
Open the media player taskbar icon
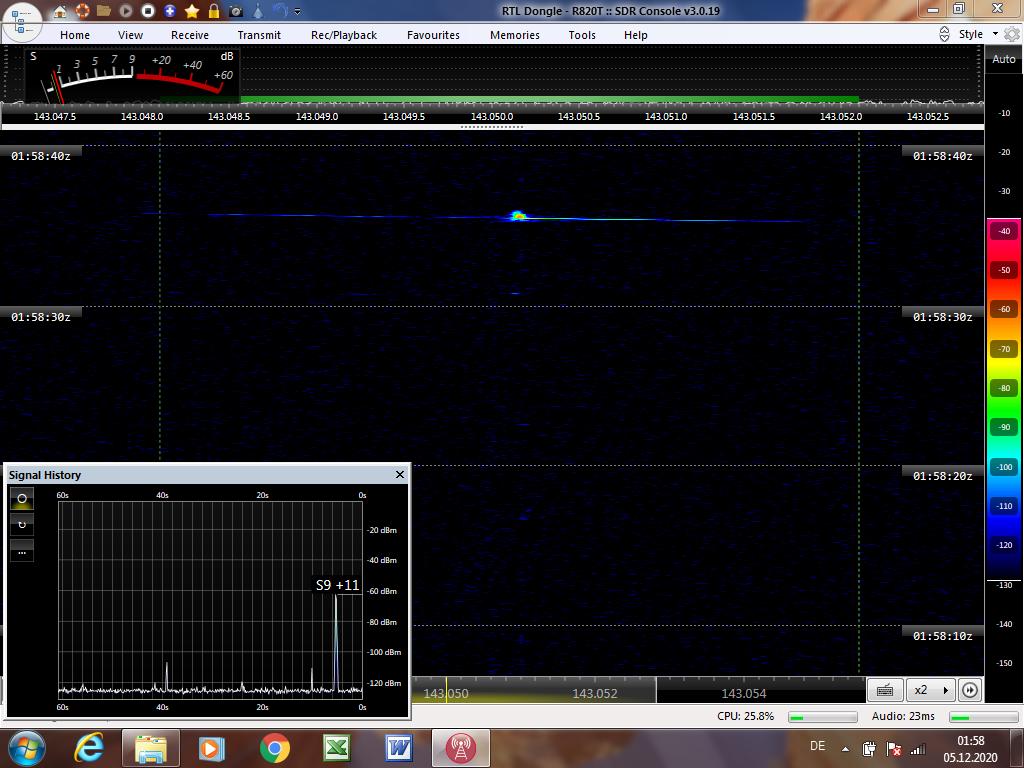click(212, 748)
